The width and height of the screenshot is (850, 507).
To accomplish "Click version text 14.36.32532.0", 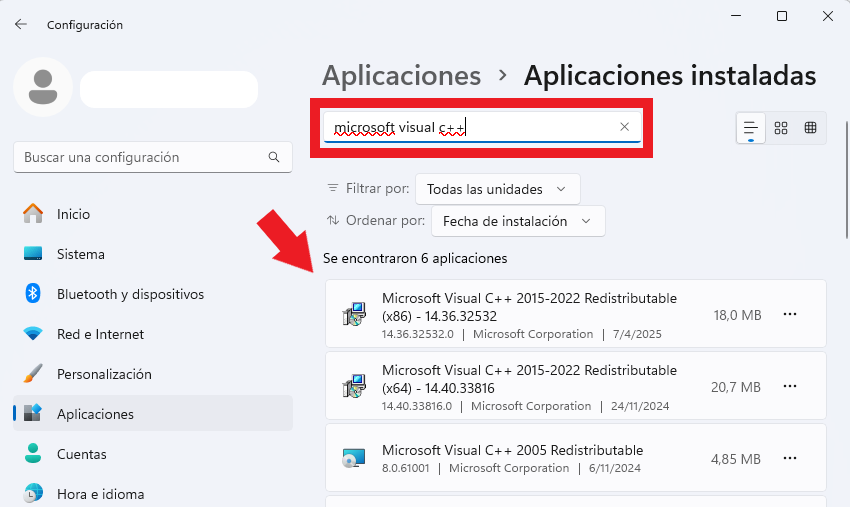I will (417, 334).
